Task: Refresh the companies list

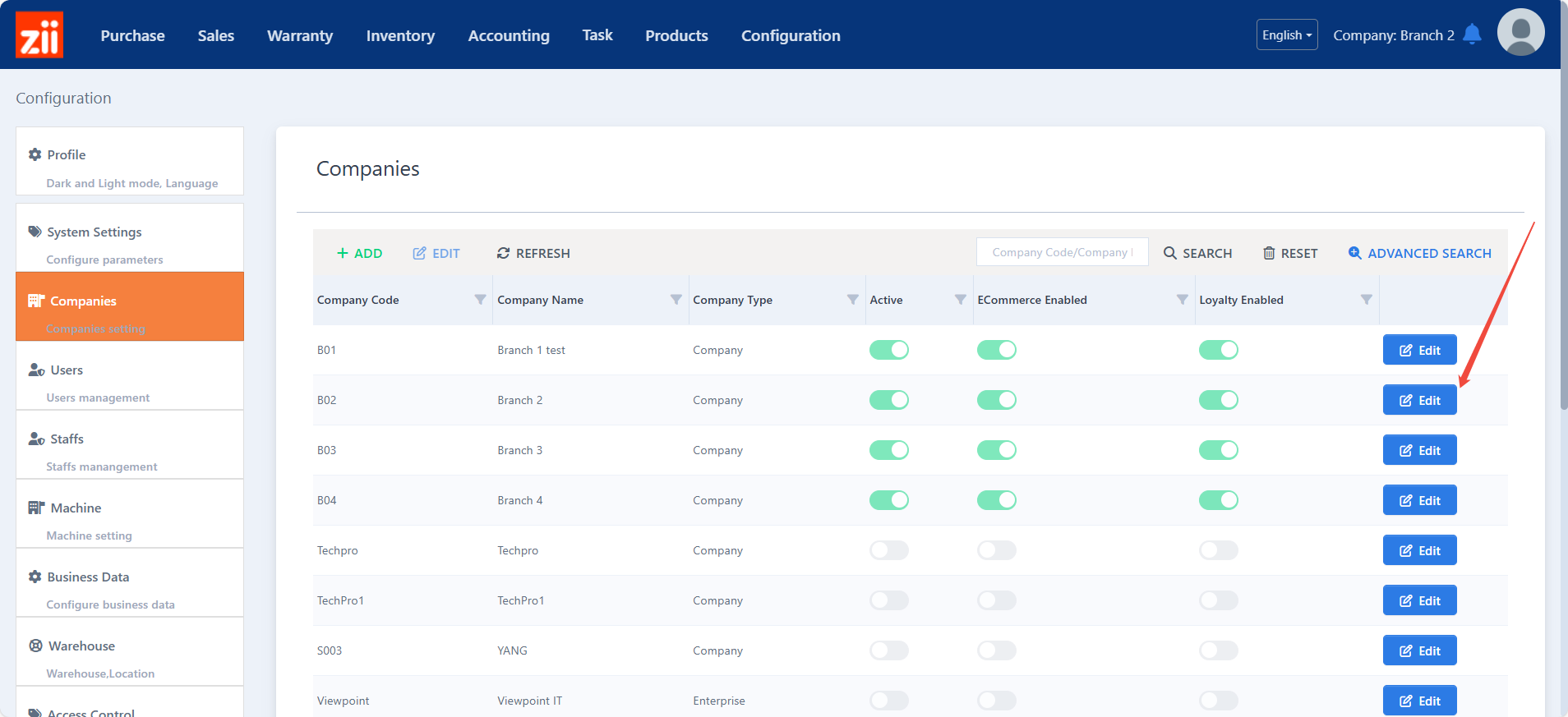Action: point(533,253)
